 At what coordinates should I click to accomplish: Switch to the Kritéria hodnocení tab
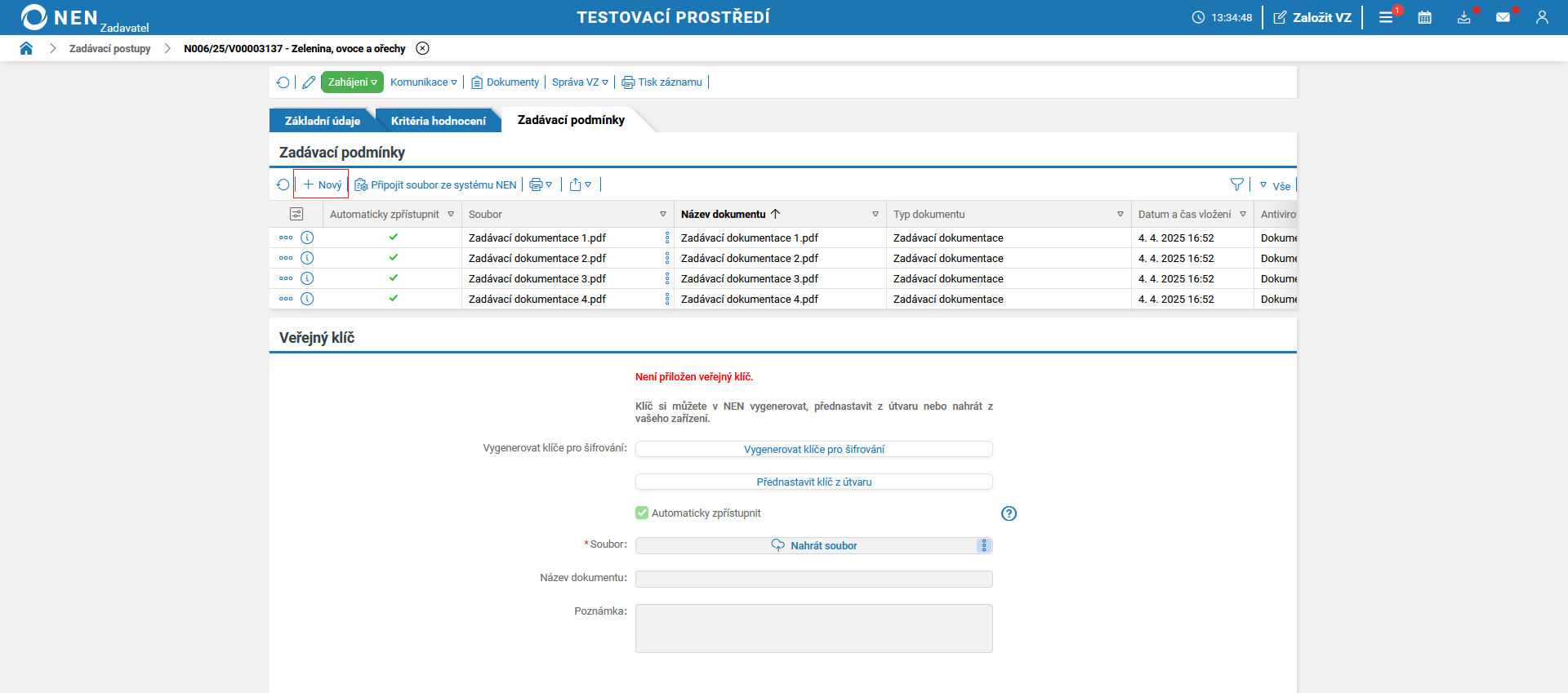click(438, 121)
